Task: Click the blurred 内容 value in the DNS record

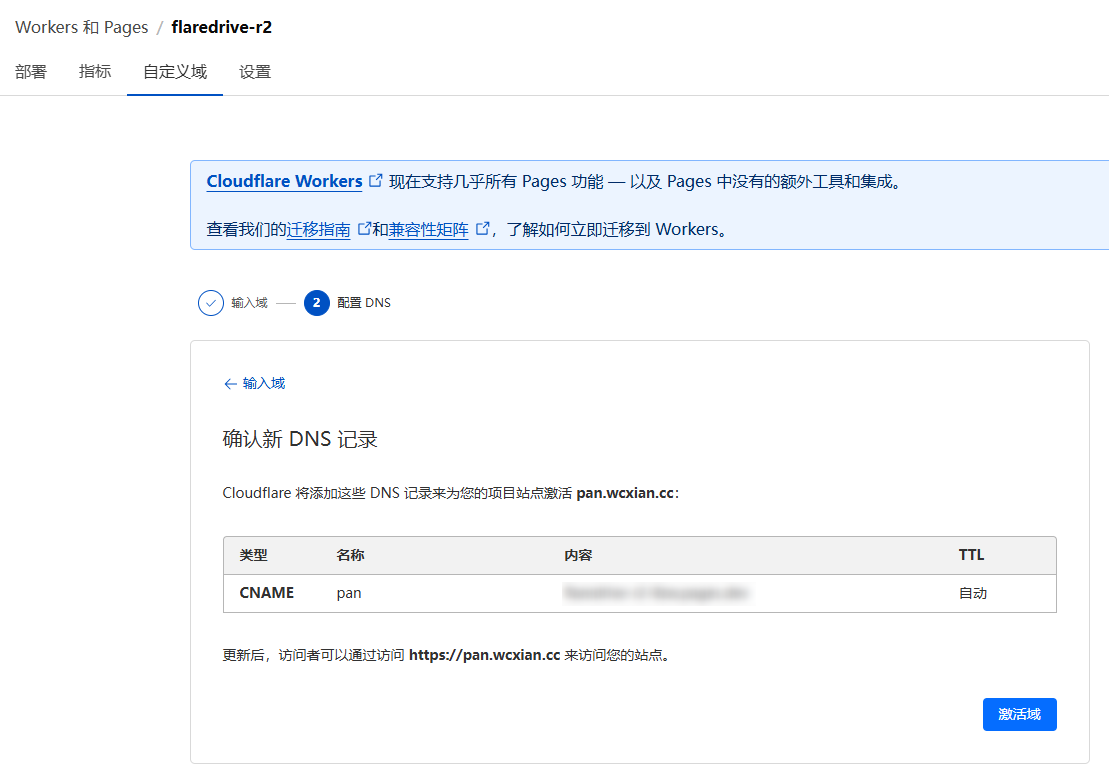Action: 656,593
